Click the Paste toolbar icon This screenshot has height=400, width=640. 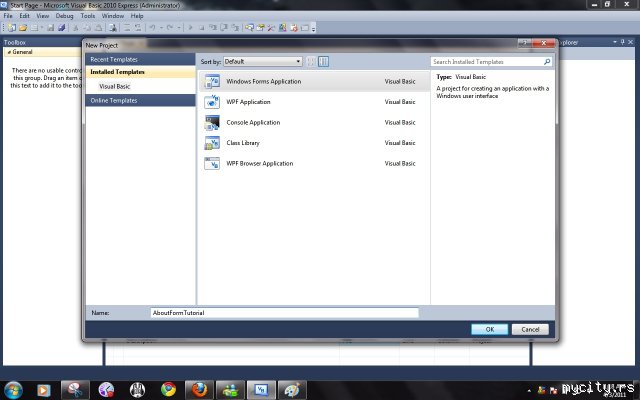click(x=98, y=28)
